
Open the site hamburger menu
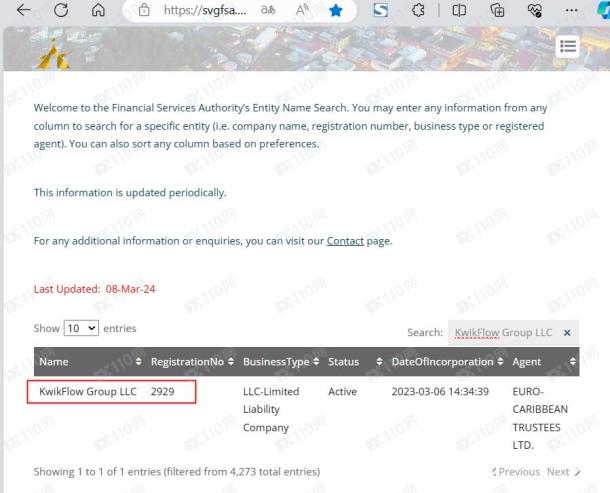tap(568, 46)
